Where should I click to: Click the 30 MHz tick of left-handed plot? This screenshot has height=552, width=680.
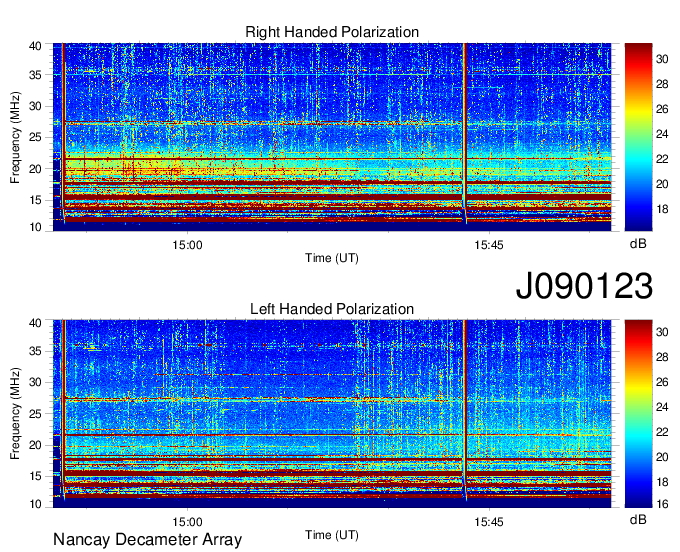click(x=35, y=383)
